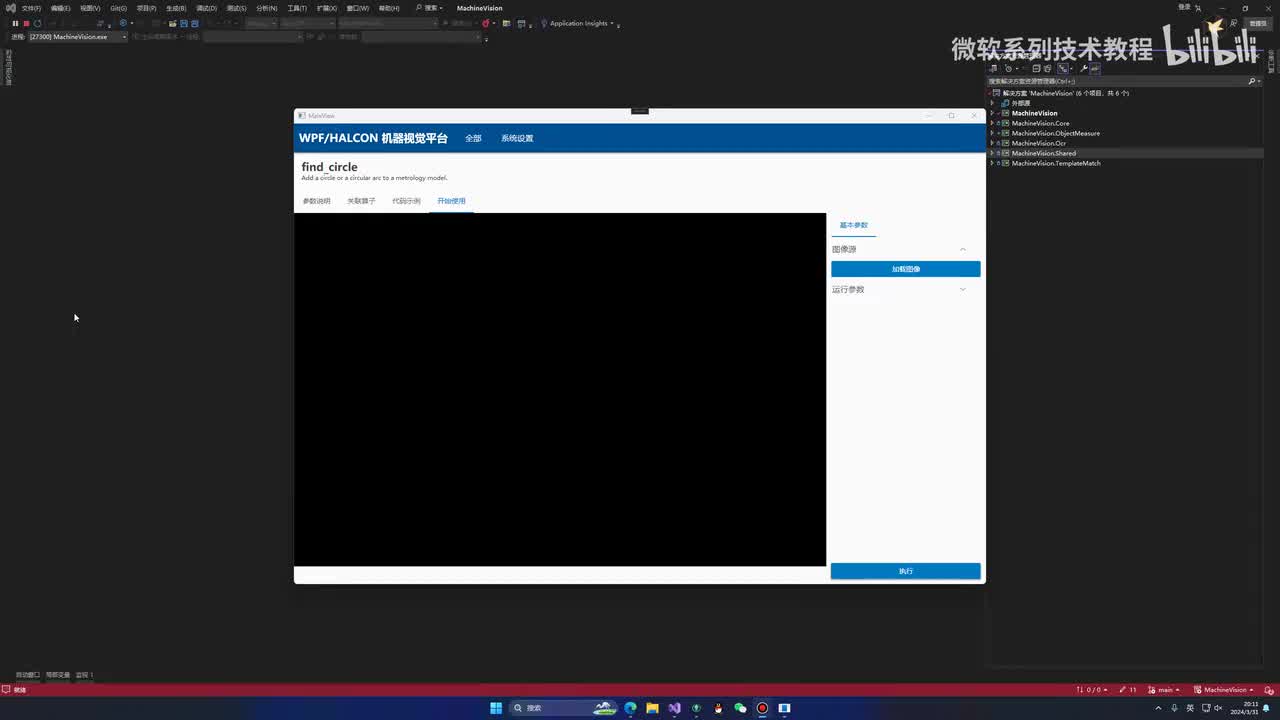Click the 执行 button
The width and height of the screenshot is (1280, 720).
tap(906, 571)
